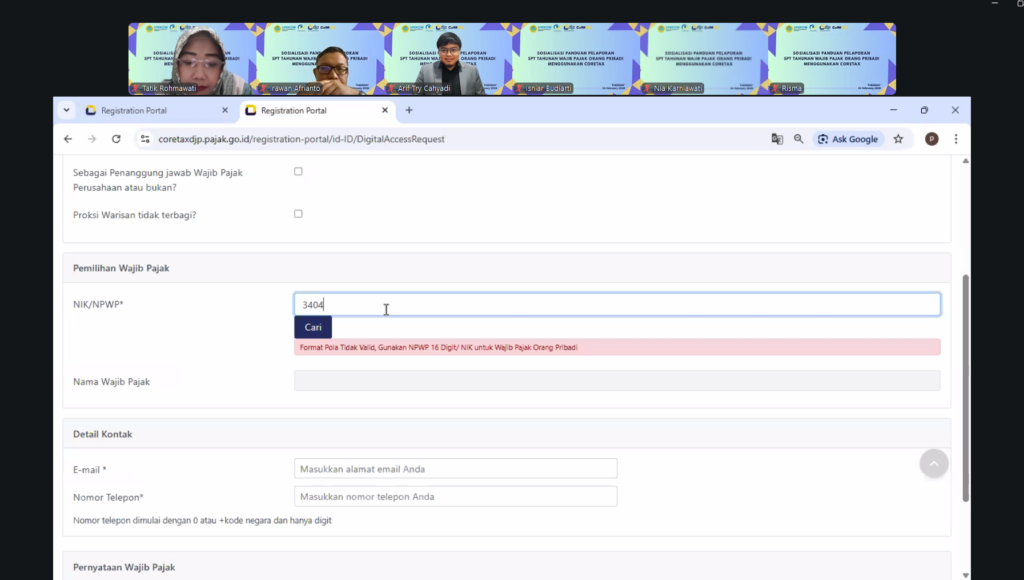Go back with the browser back arrow

(68, 139)
